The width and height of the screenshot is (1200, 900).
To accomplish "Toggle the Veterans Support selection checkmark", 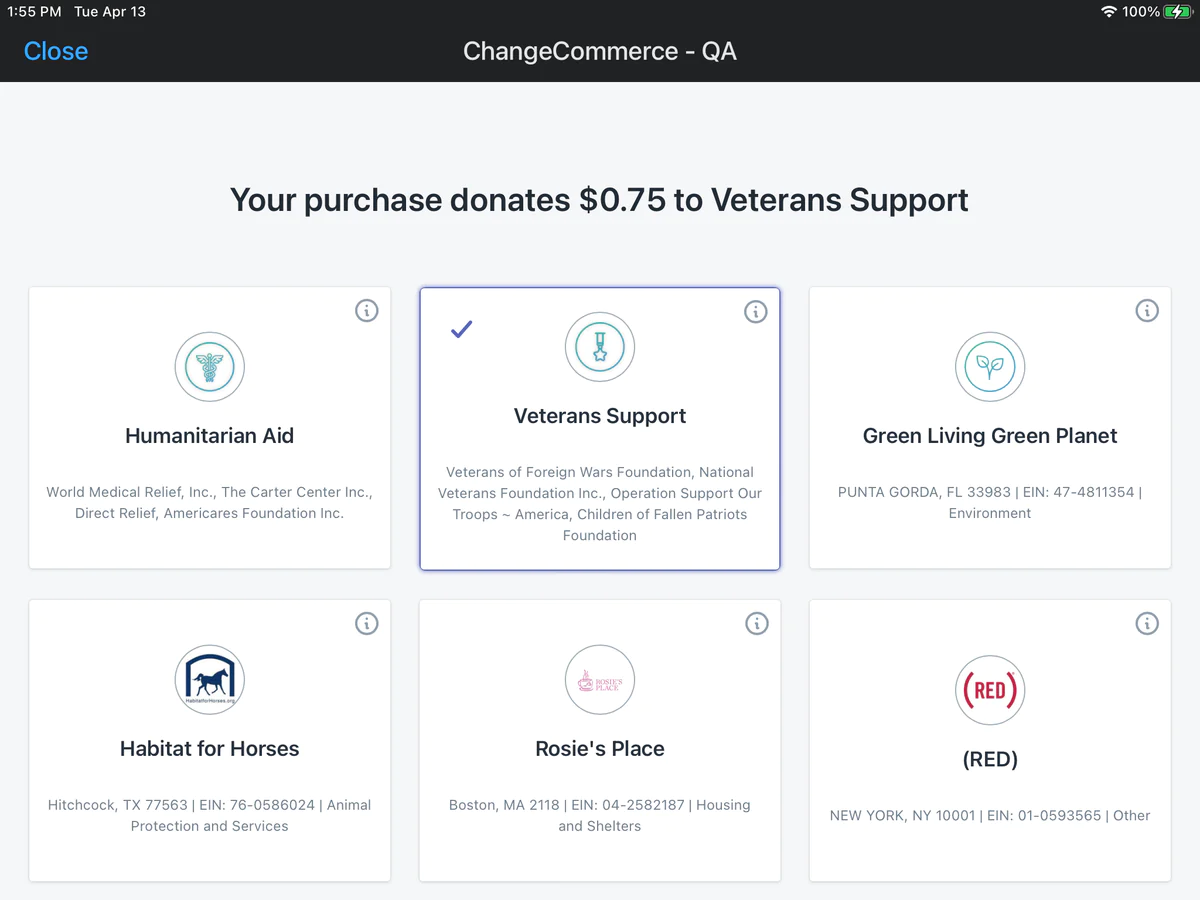I will [x=461, y=329].
